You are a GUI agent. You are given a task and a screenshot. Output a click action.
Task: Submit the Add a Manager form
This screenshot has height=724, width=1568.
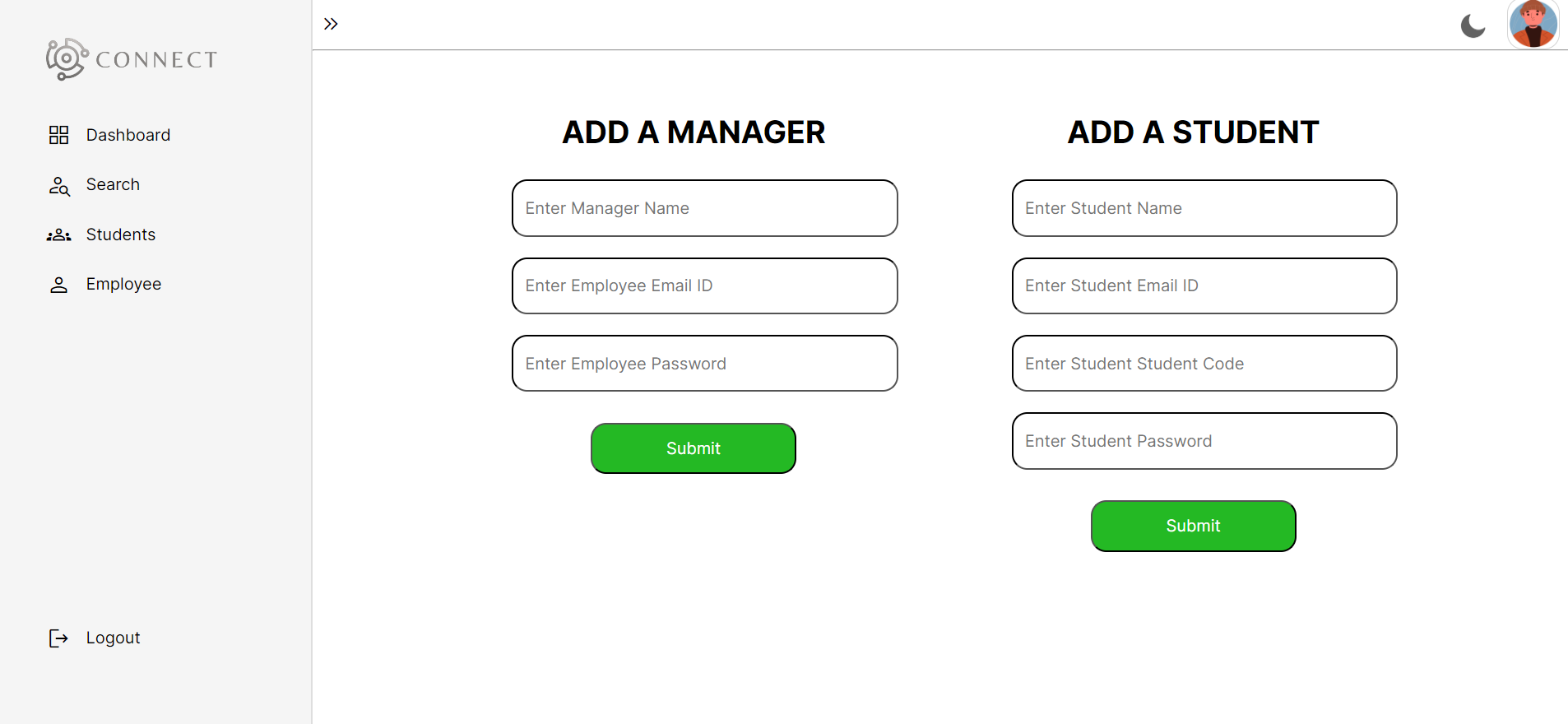click(x=693, y=448)
